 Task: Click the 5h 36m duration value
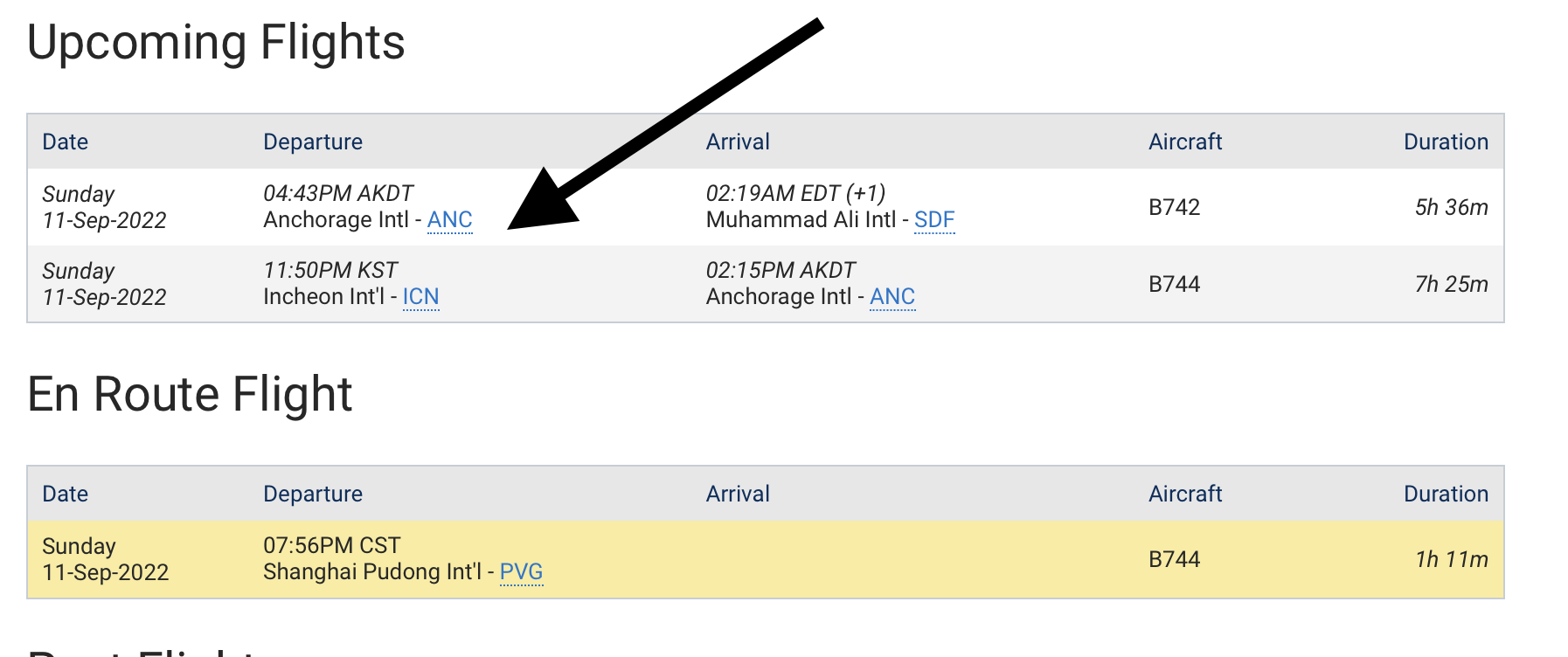(x=1451, y=208)
